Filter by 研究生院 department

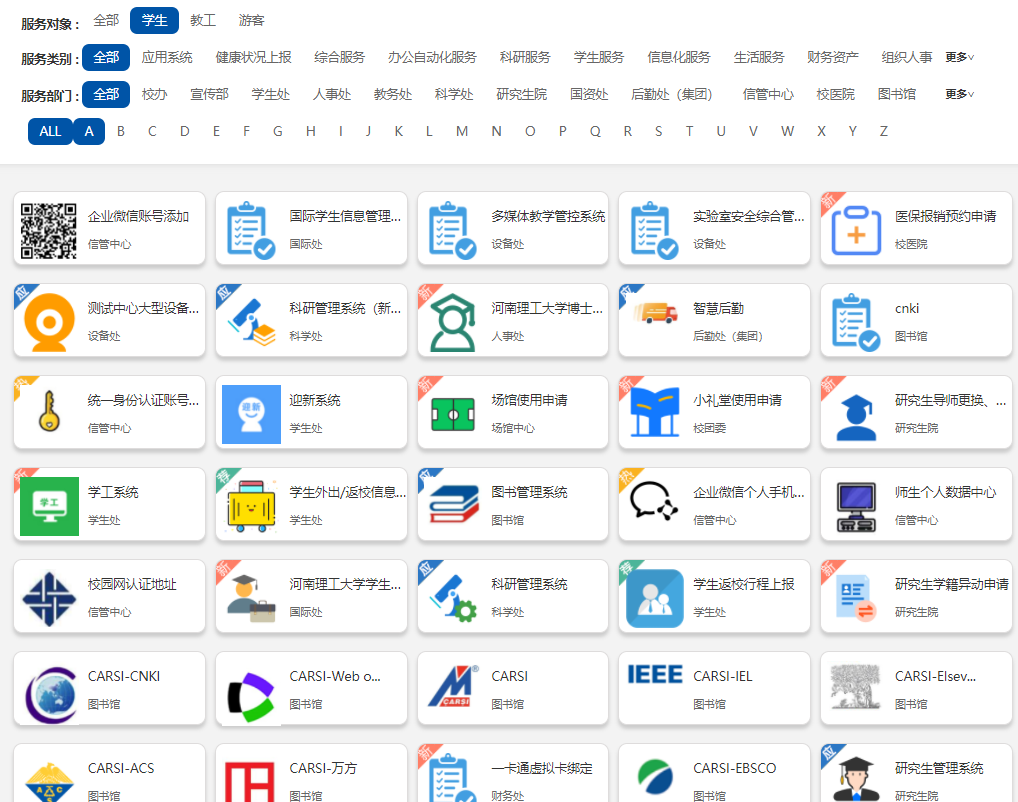(x=521, y=94)
